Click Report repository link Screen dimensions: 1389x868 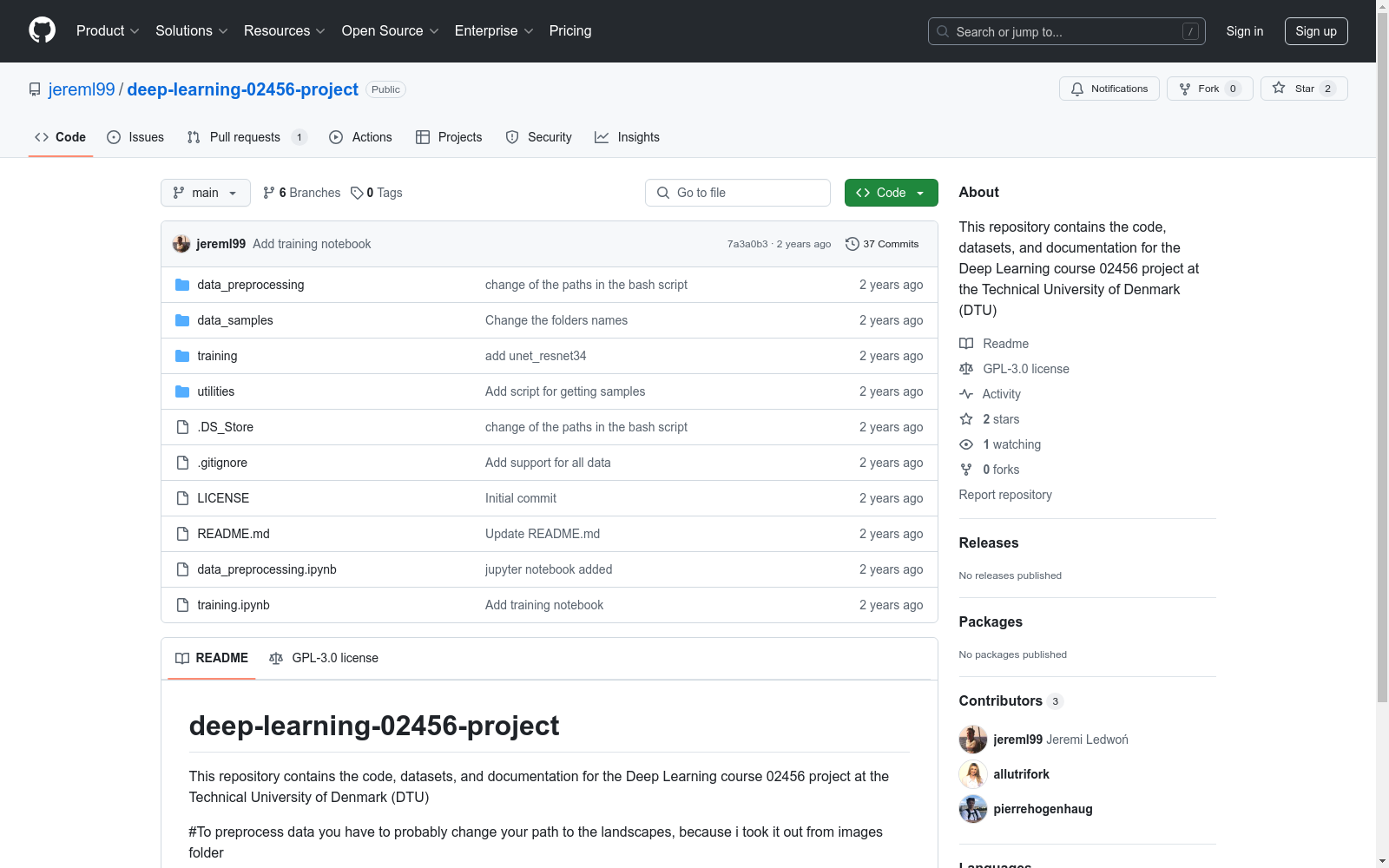[x=1005, y=495]
